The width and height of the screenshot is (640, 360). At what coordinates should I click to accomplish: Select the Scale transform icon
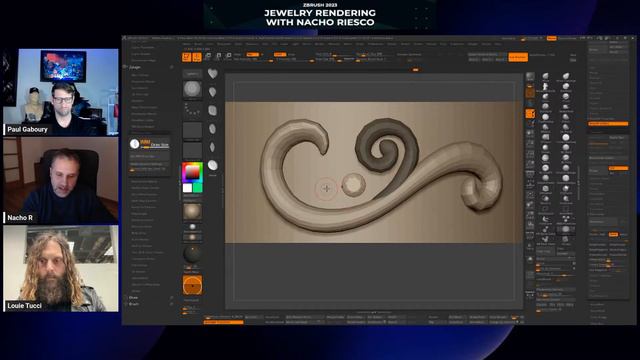pyautogui.click(x=218, y=56)
